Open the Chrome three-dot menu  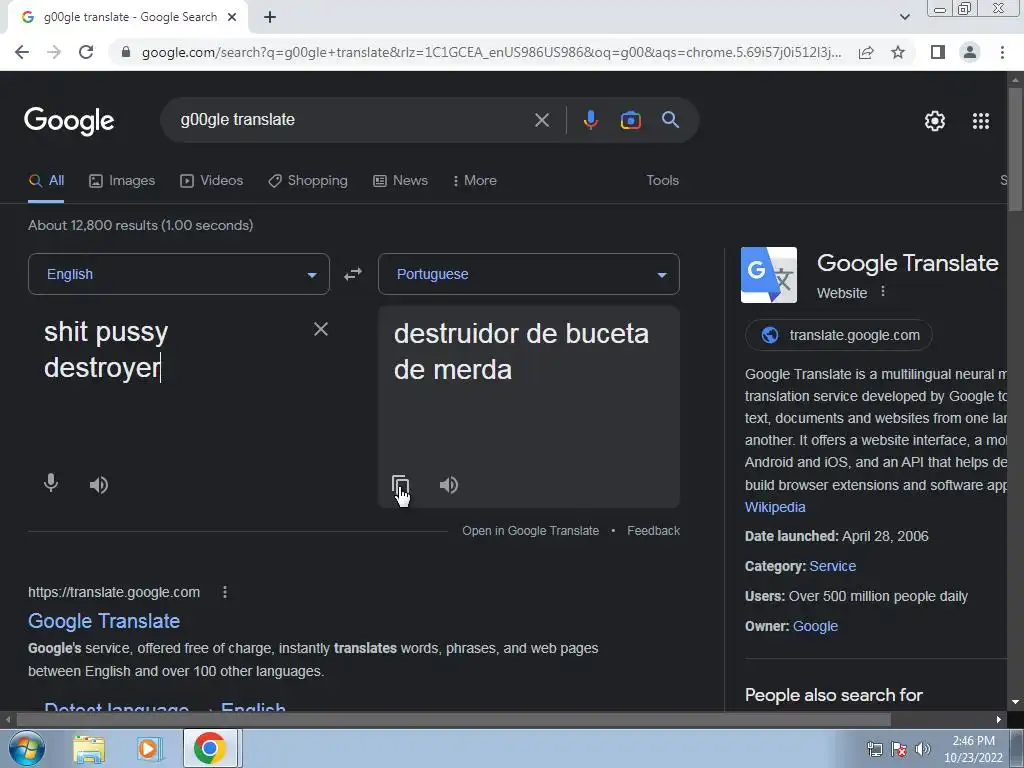click(x=1002, y=52)
